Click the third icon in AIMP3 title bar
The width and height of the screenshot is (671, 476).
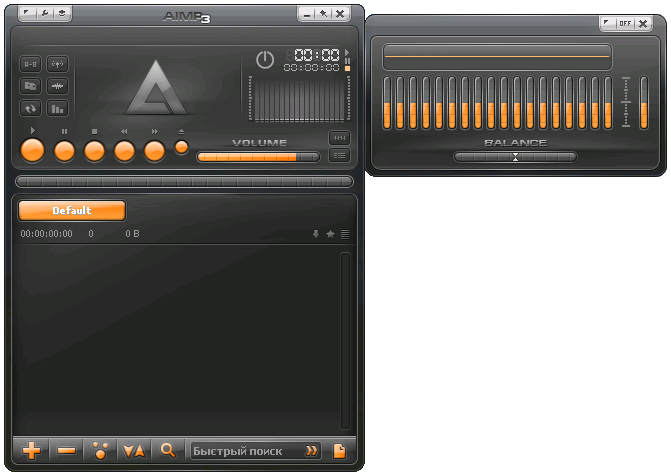coord(62,13)
